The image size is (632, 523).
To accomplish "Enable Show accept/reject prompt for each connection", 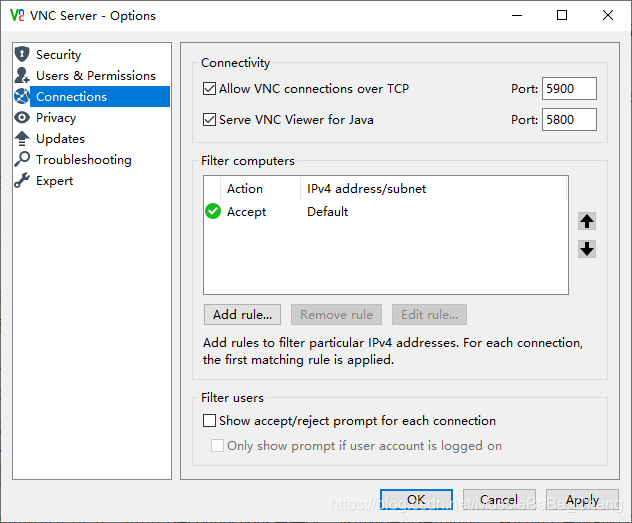I will click(209, 421).
